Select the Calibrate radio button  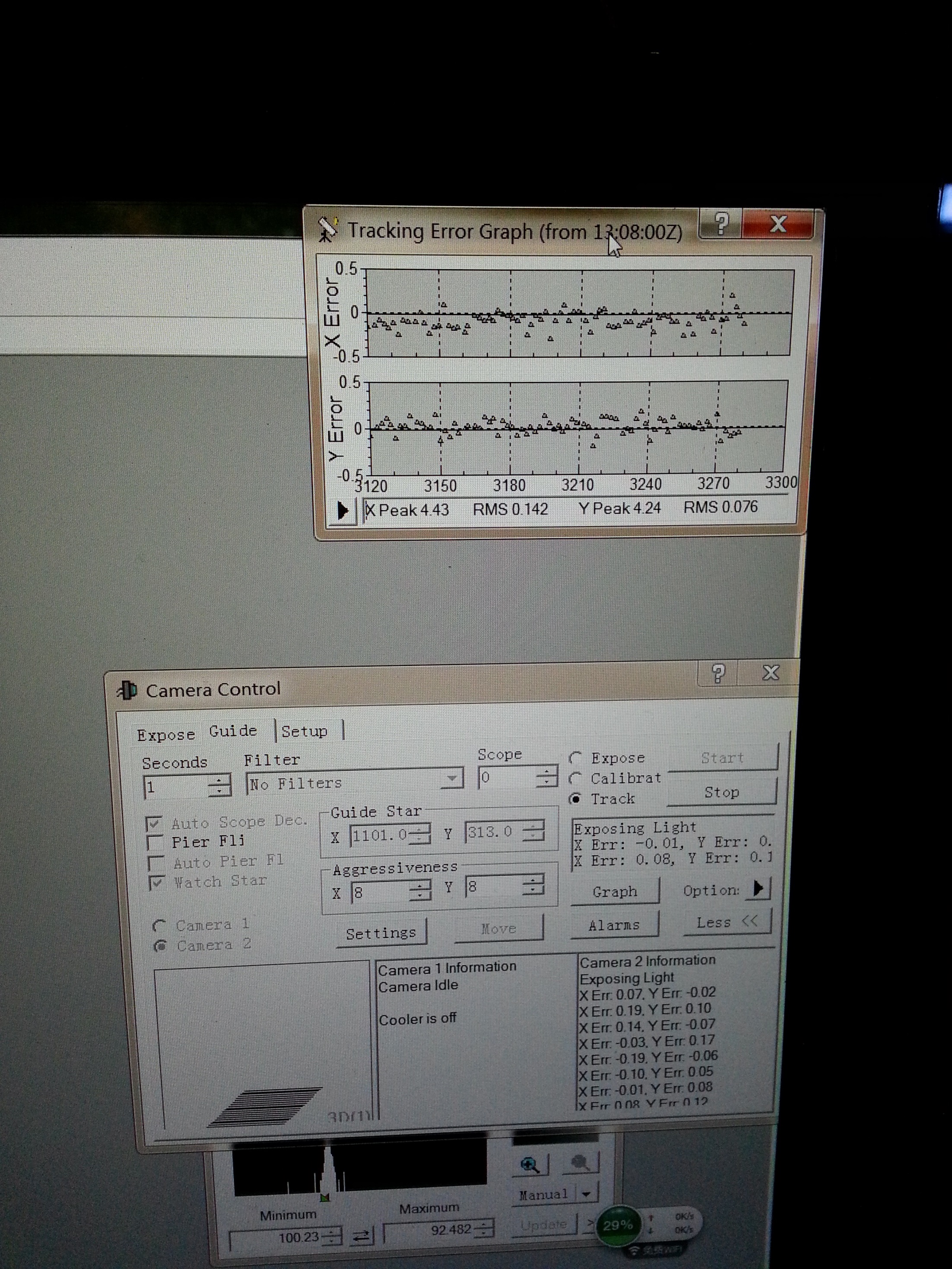pyautogui.click(x=575, y=778)
